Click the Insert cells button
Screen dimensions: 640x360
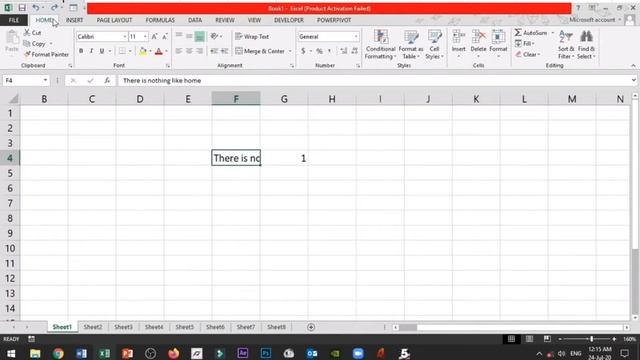pos(458,43)
